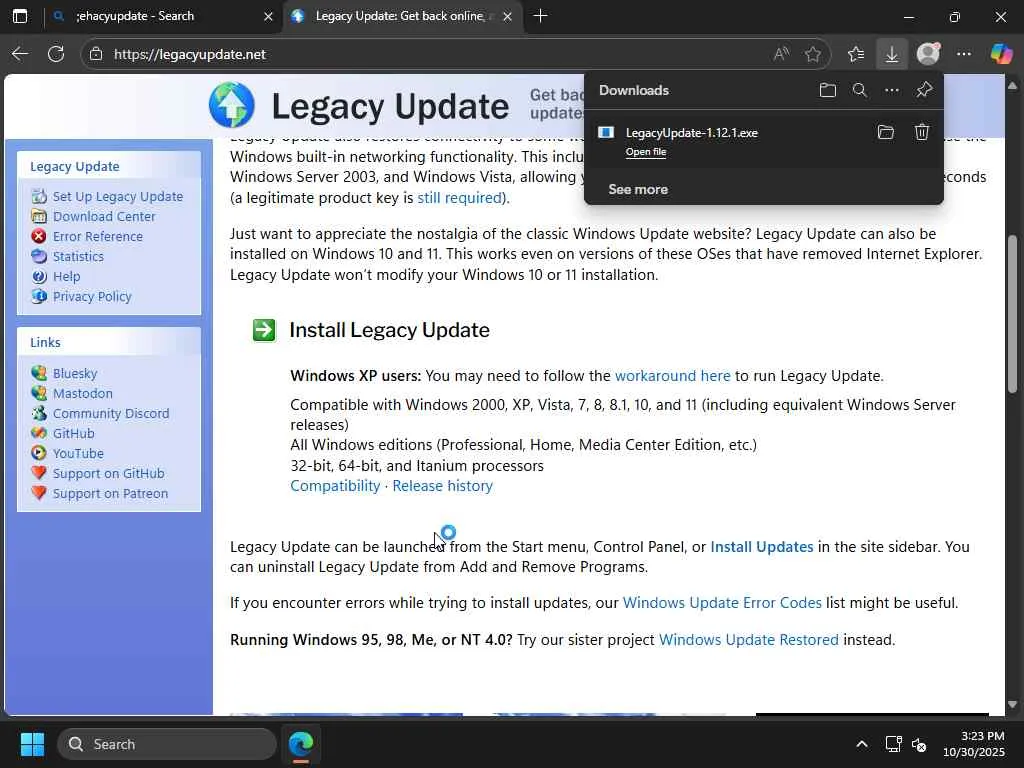
Task: Click Open file under LegacyUpdate download
Action: [646, 152]
